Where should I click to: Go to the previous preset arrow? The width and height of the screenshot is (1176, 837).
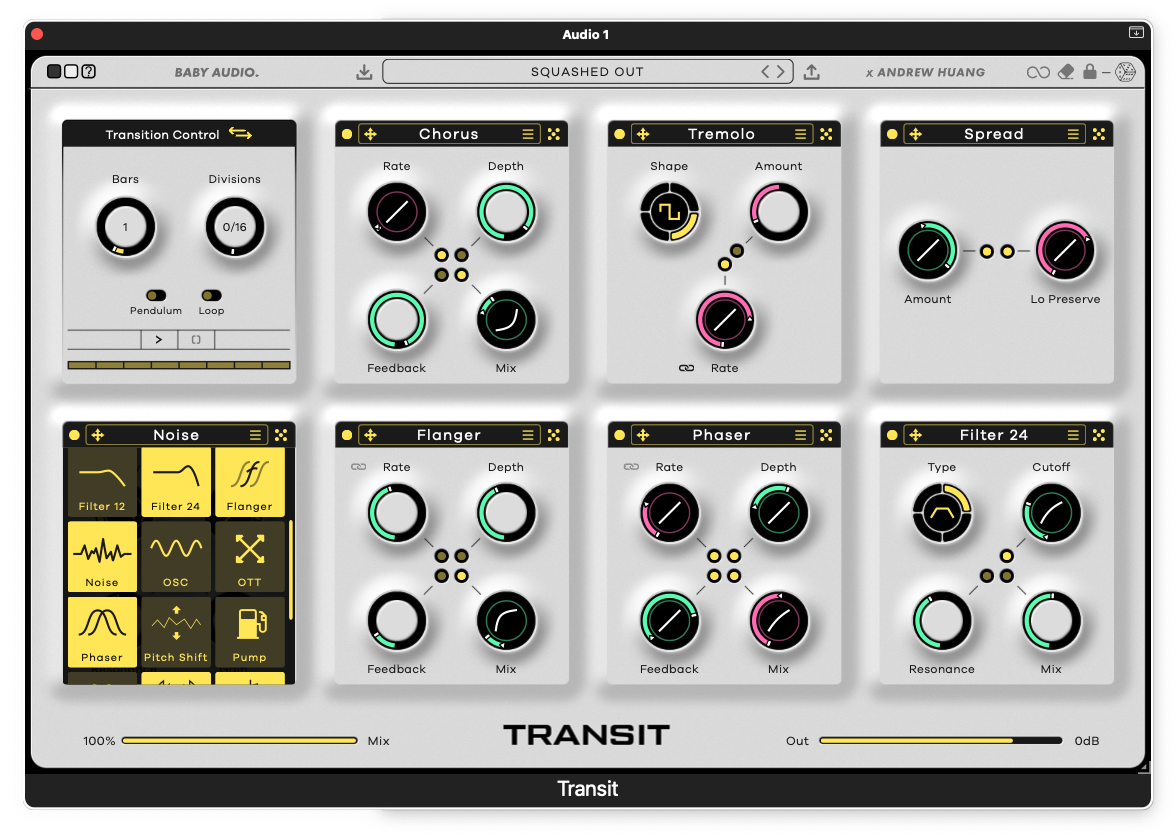(766, 72)
